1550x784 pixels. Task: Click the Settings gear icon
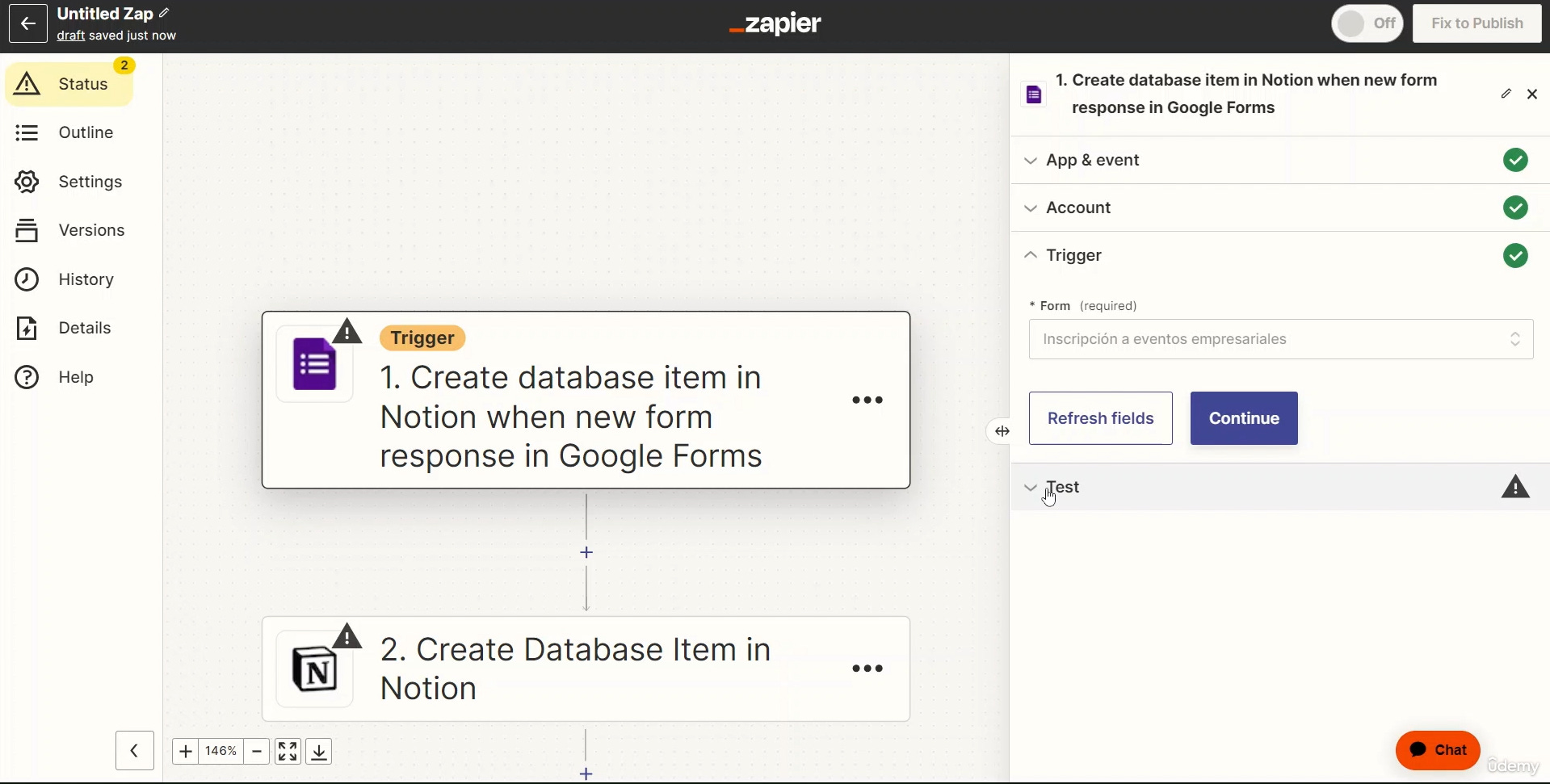[x=27, y=182]
